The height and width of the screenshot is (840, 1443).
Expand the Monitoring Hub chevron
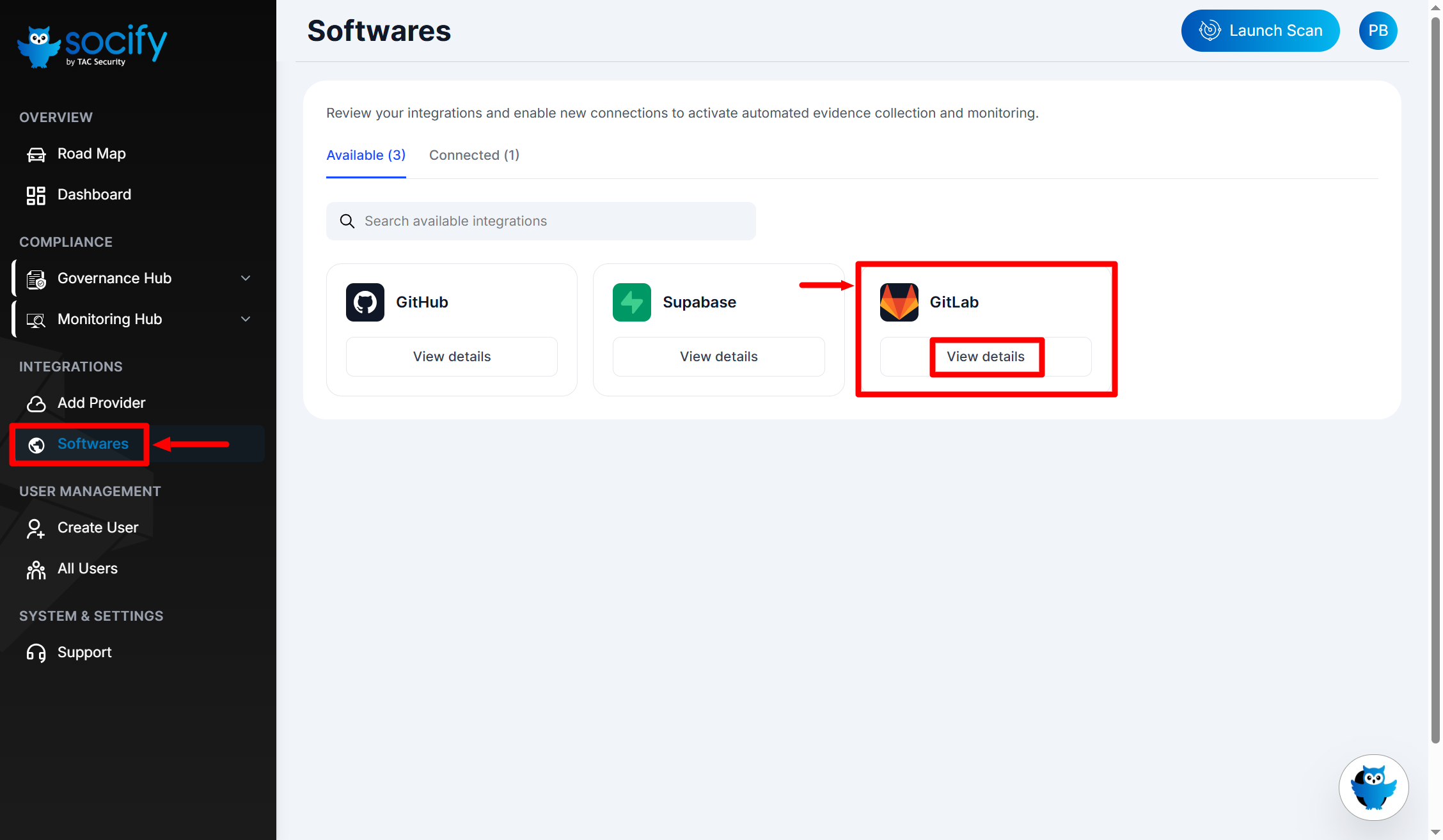(x=246, y=319)
